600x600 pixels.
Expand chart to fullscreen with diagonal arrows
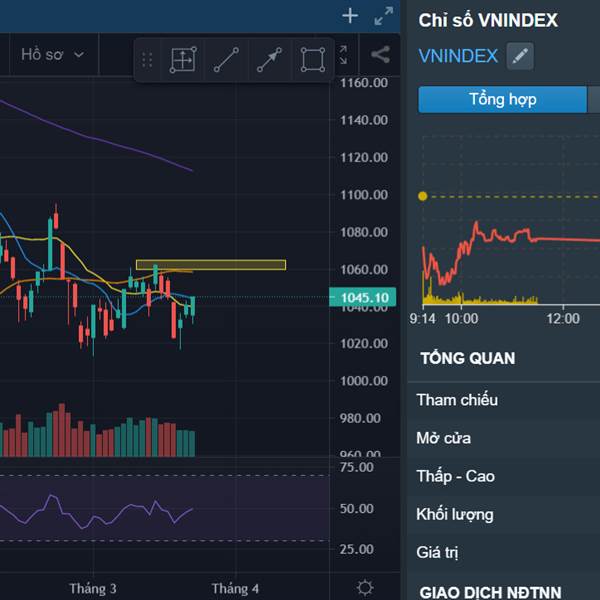click(x=383, y=16)
